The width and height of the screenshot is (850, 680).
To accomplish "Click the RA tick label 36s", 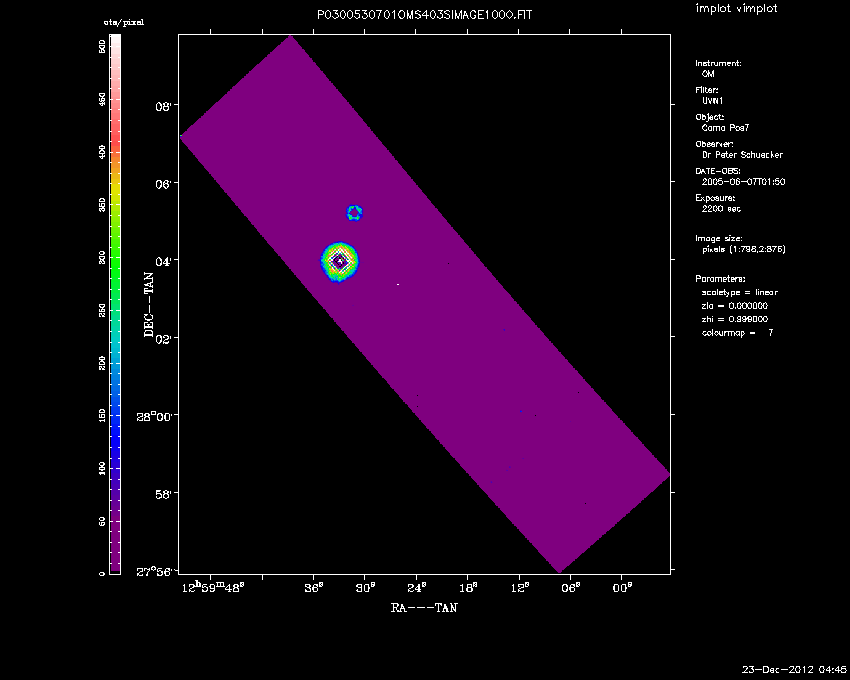I will tap(314, 588).
